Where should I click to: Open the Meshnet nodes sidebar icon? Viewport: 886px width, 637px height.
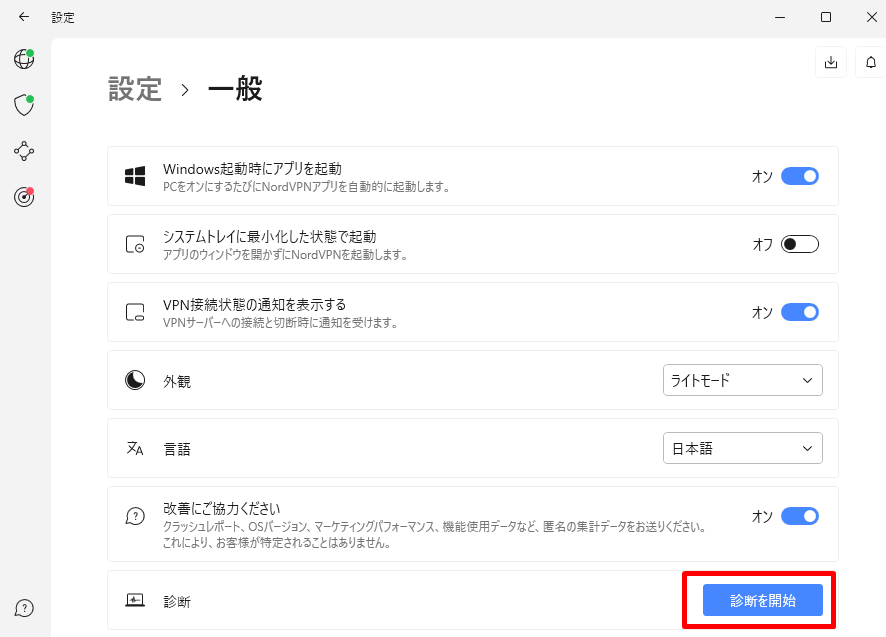pyautogui.click(x=24, y=151)
